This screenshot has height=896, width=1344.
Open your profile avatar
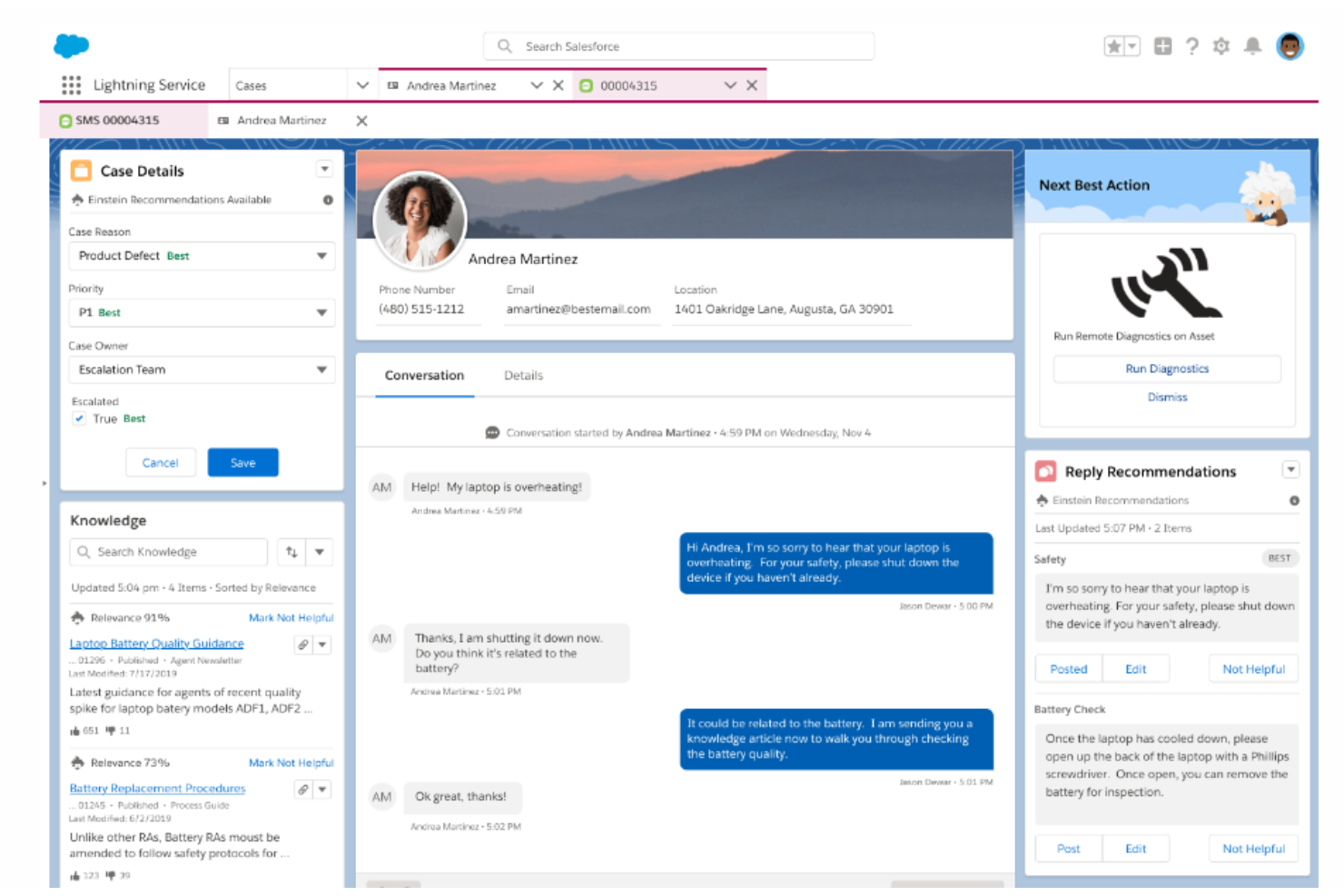pos(1289,45)
